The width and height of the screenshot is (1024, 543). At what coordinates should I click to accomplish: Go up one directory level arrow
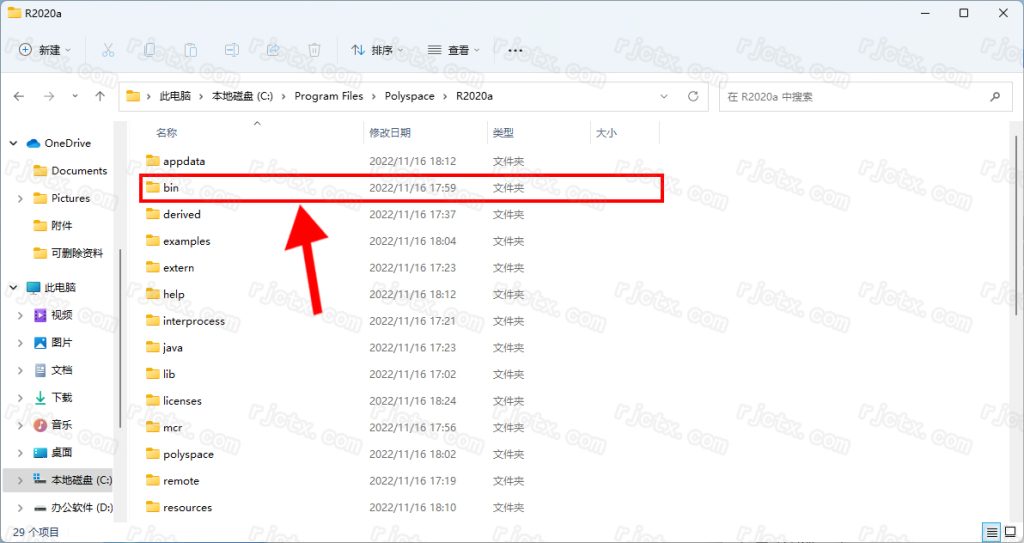coord(100,97)
